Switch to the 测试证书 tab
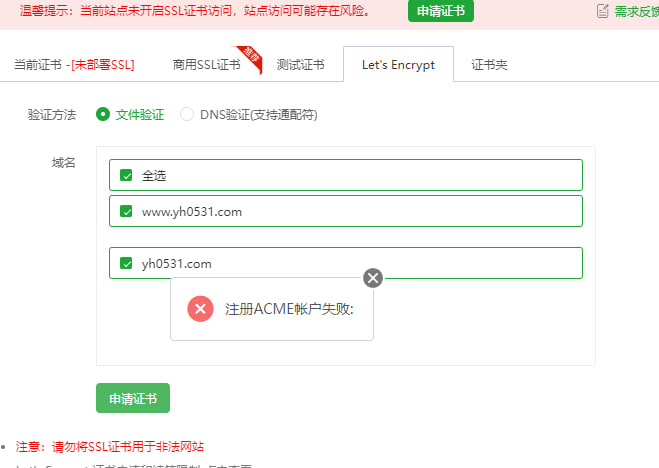 pos(301,65)
